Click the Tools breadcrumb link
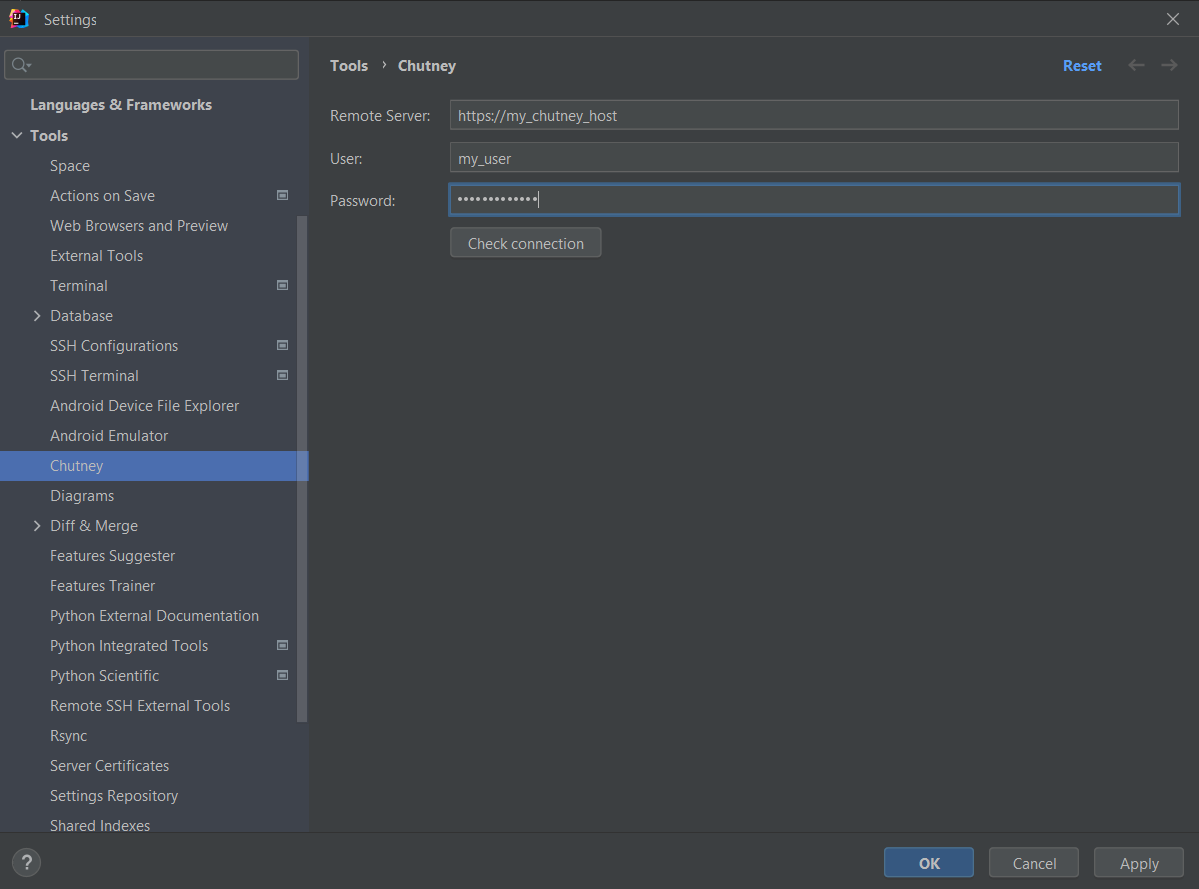 (349, 66)
